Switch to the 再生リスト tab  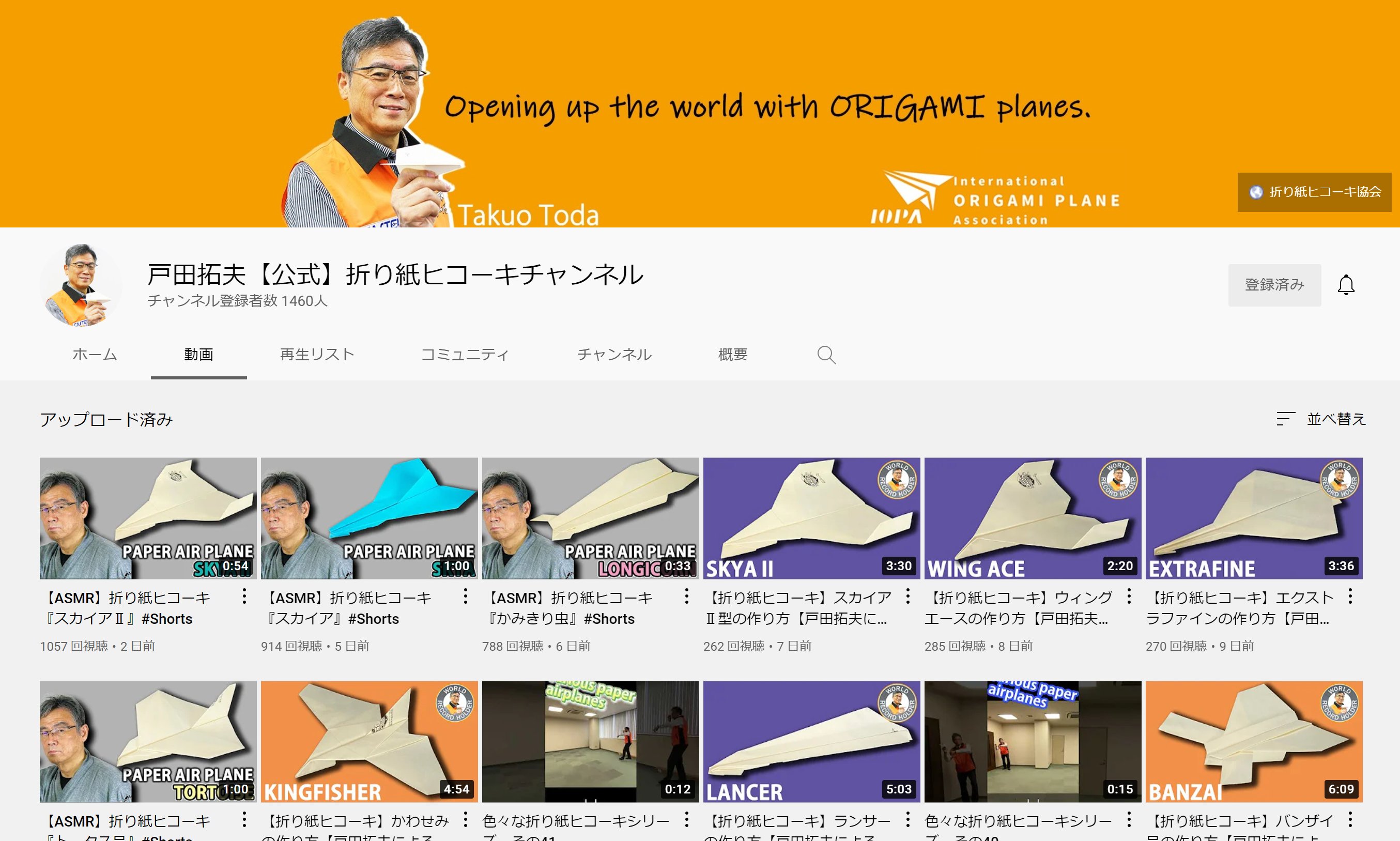tap(317, 355)
